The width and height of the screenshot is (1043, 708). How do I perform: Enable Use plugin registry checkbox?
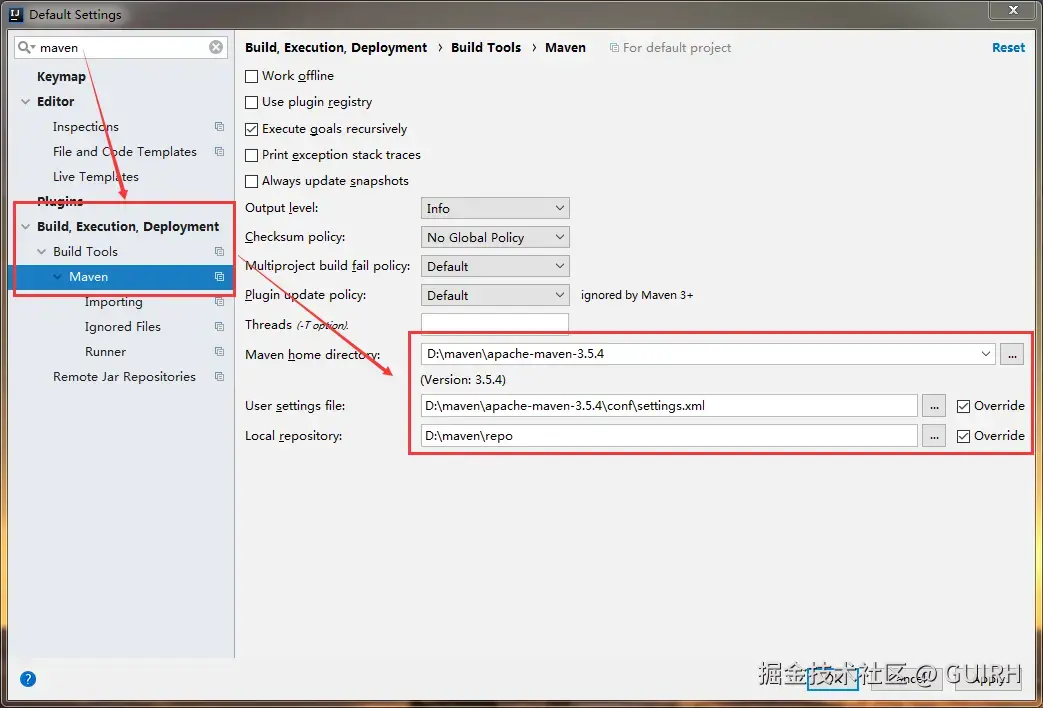click(251, 102)
